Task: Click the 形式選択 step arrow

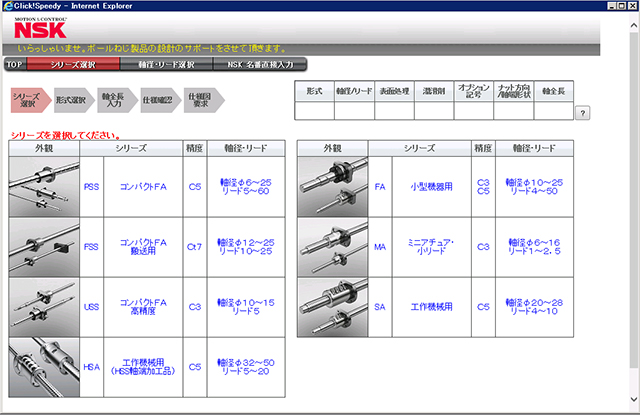Action: (x=74, y=100)
